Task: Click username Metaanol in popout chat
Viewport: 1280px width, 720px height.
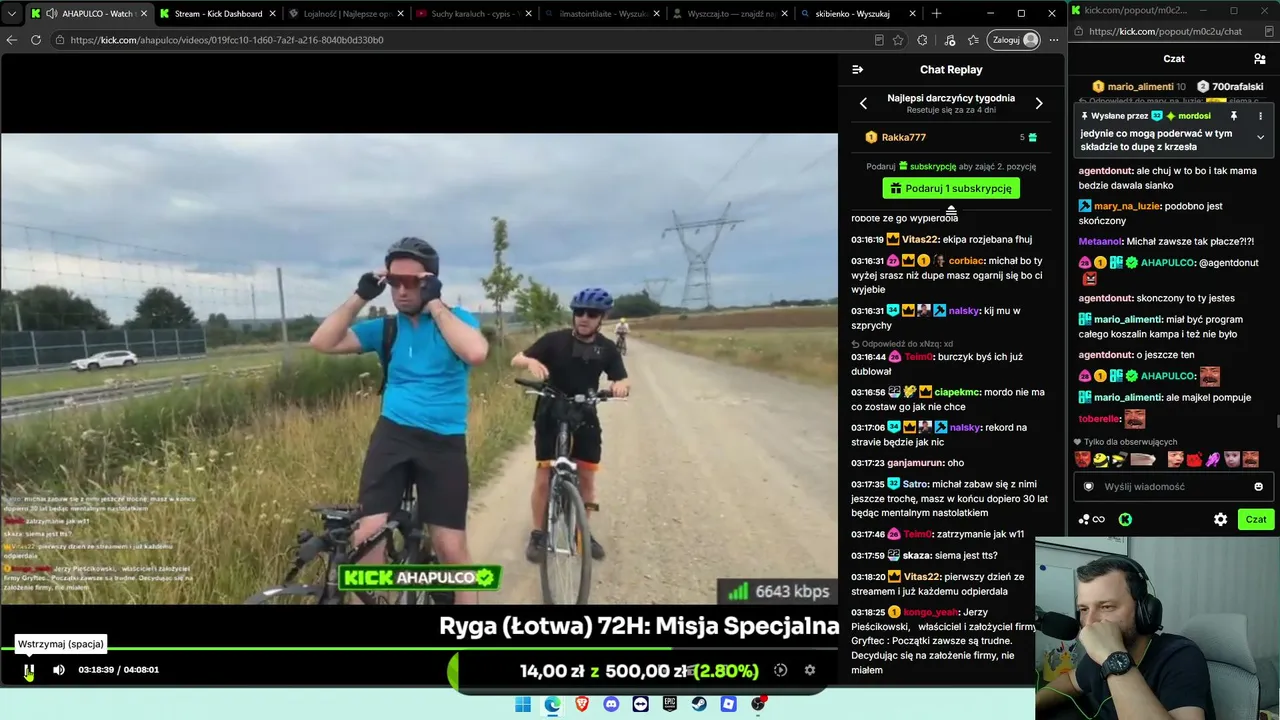Action: click(x=1100, y=241)
